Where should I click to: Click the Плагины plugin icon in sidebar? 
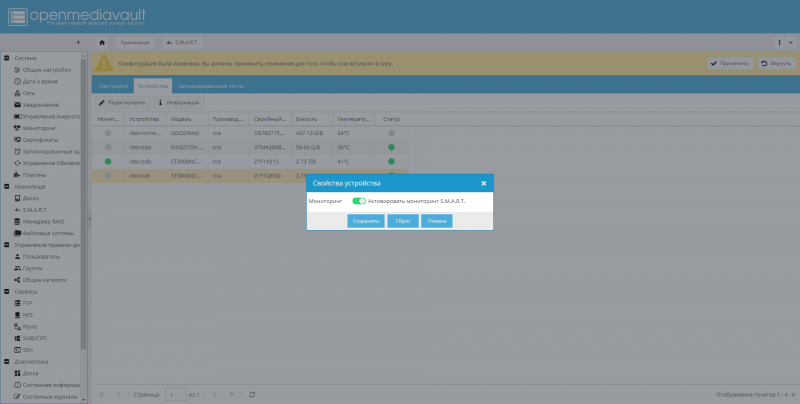(17, 175)
